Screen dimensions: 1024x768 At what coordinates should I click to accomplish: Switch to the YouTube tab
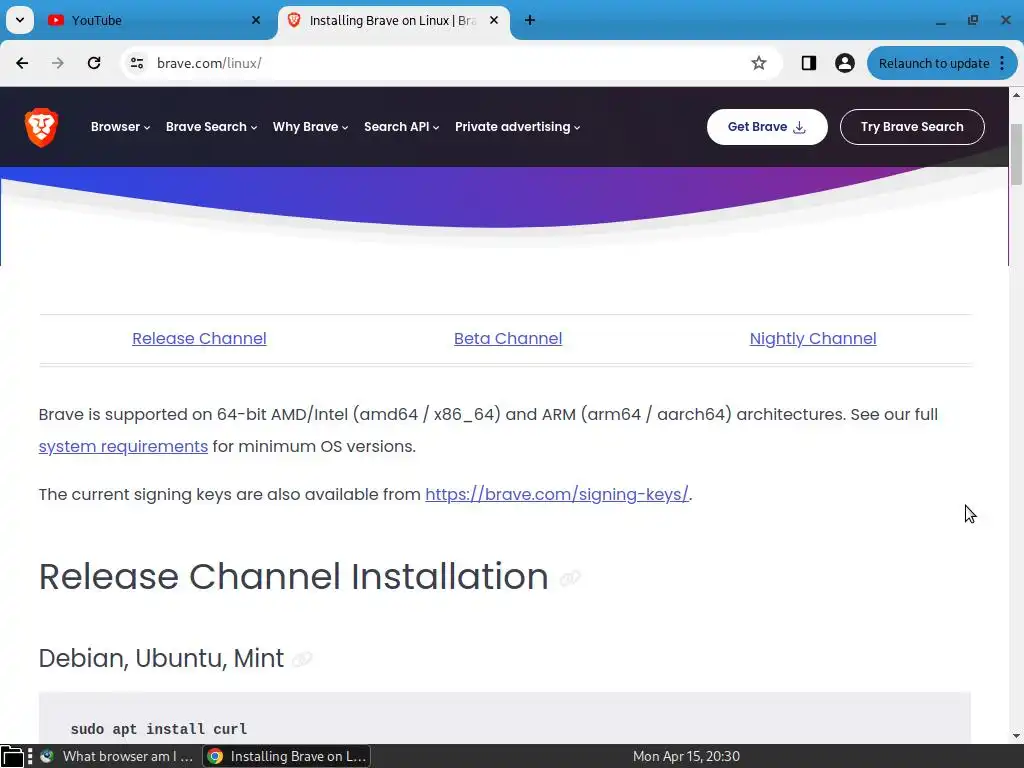pyautogui.click(x=154, y=20)
